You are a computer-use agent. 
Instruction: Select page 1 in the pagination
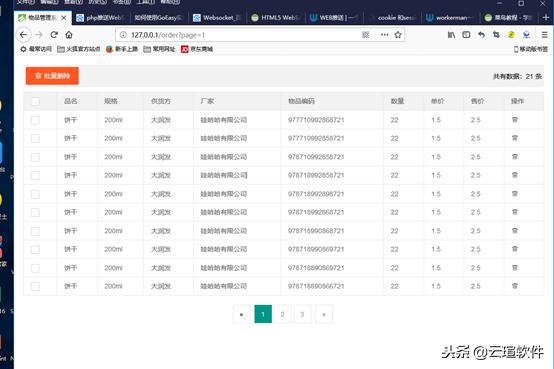tap(263, 314)
